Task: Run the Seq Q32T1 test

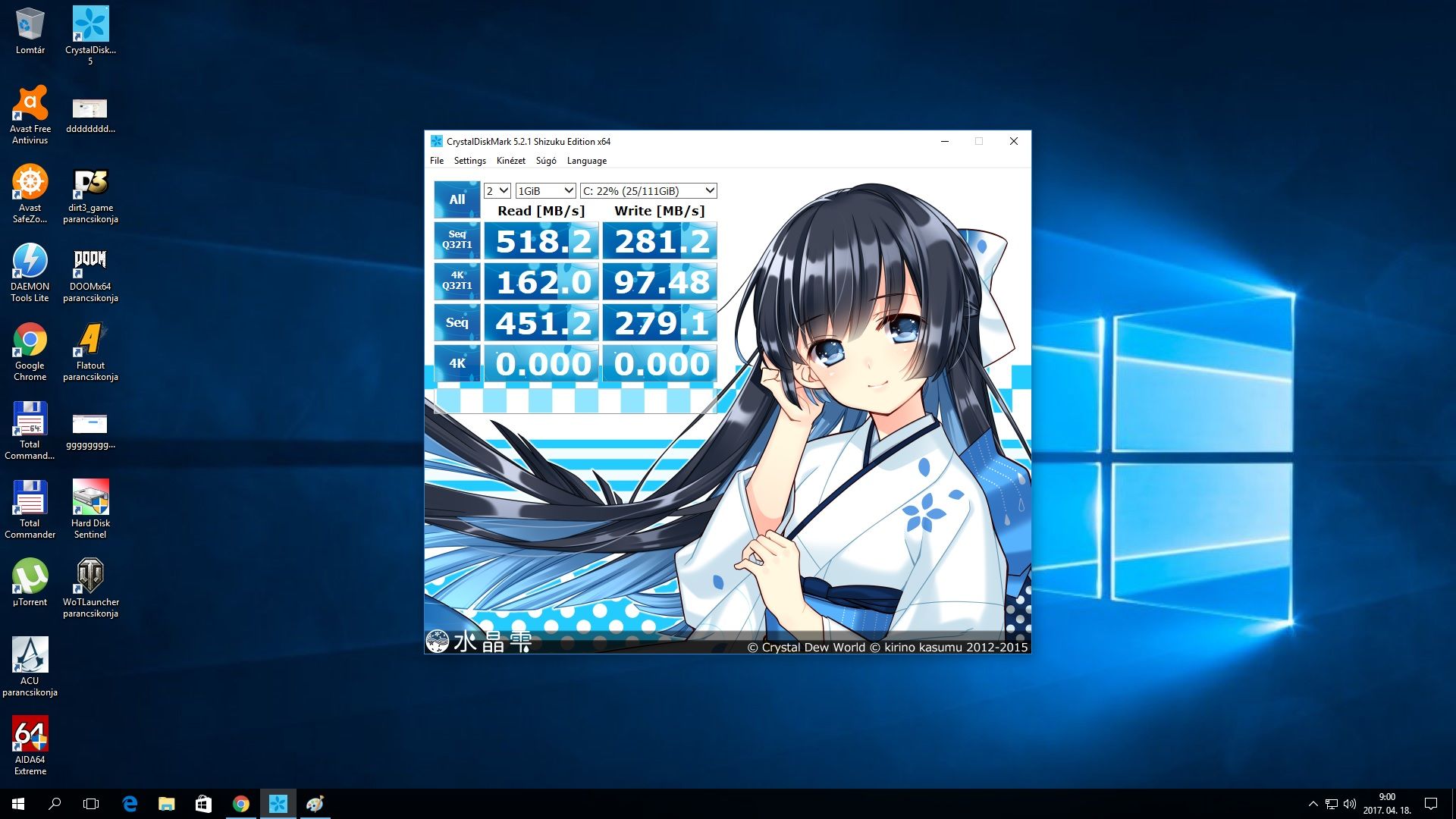Action: (457, 240)
